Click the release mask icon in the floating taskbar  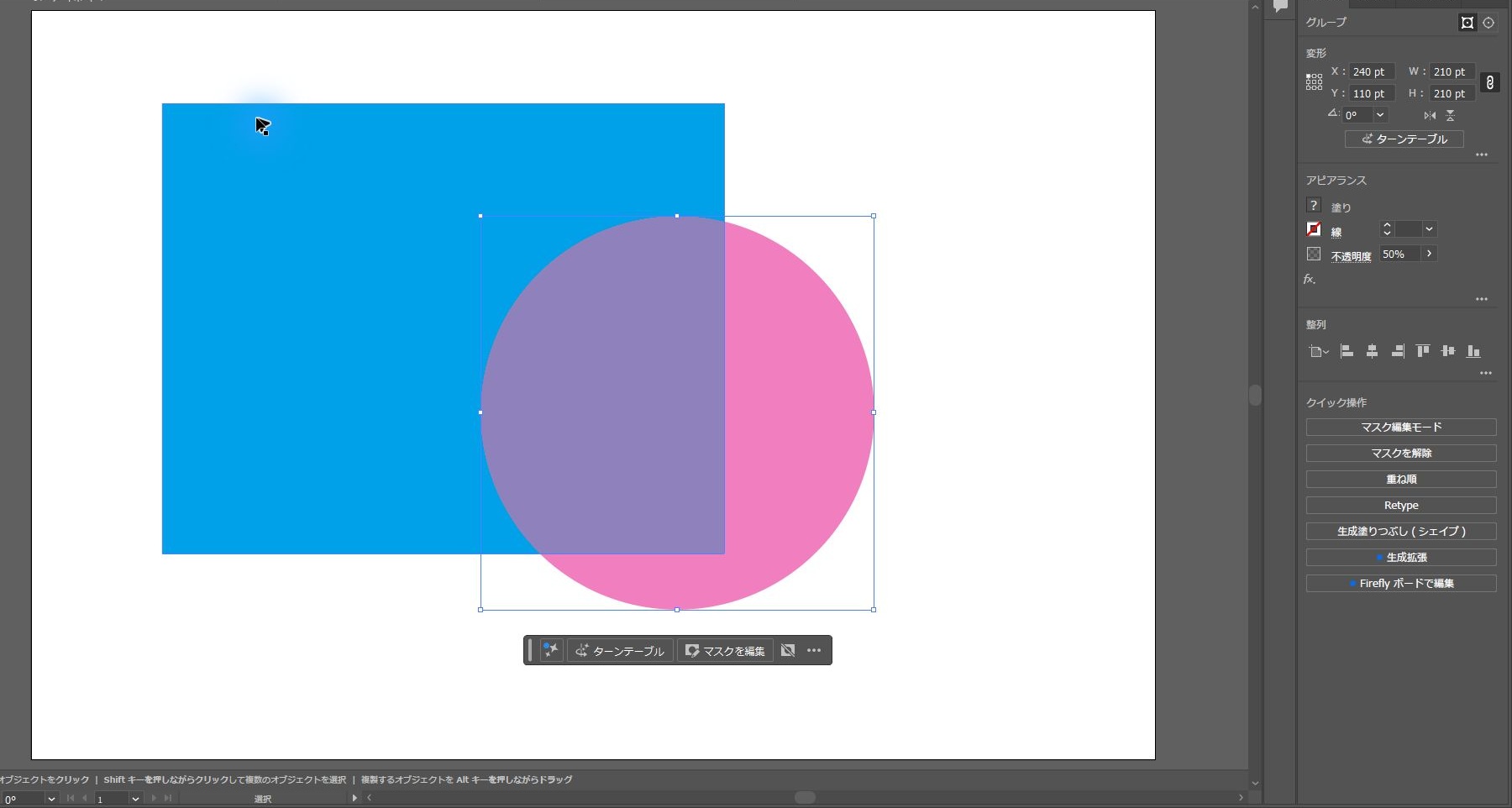pos(788,651)
